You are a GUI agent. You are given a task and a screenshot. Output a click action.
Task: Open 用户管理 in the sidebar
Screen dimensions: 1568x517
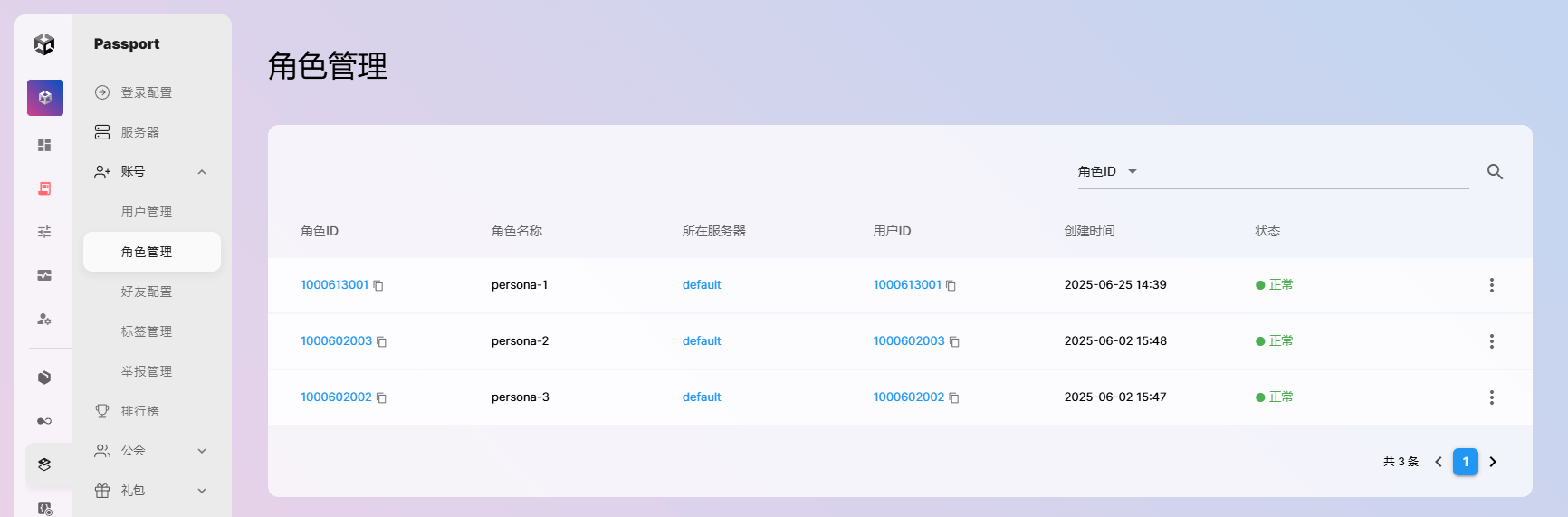147,212
